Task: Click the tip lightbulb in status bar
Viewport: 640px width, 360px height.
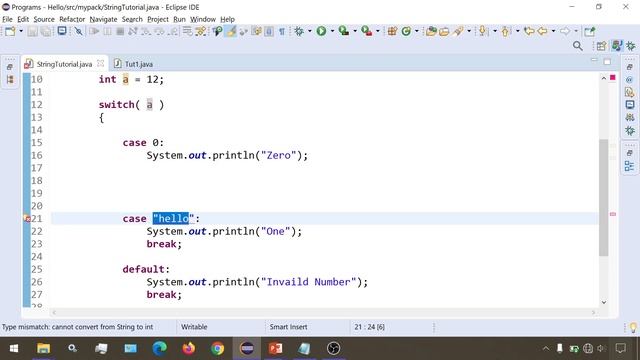Action: [633, 327]
